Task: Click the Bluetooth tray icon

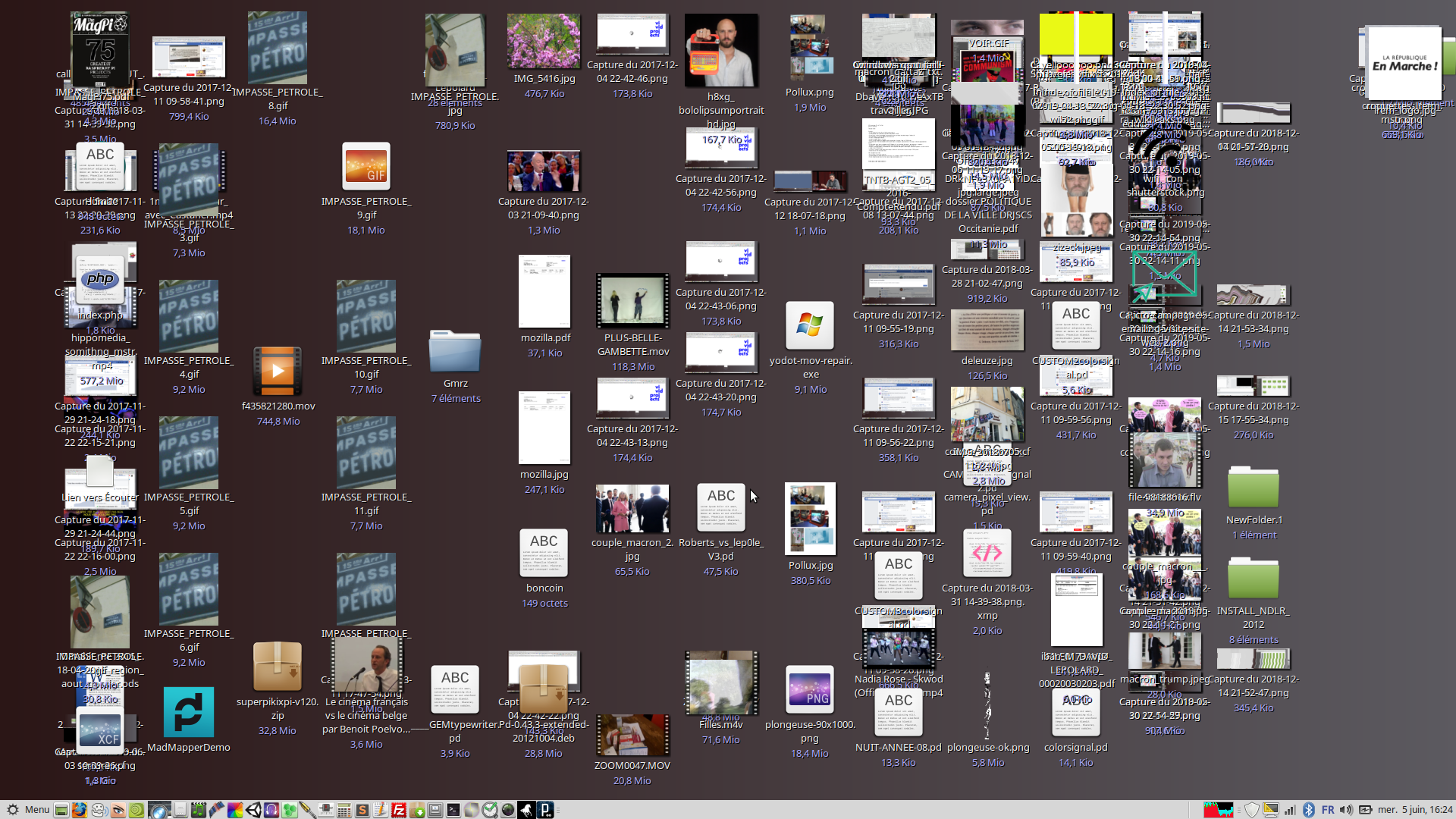Action: 1309,810
